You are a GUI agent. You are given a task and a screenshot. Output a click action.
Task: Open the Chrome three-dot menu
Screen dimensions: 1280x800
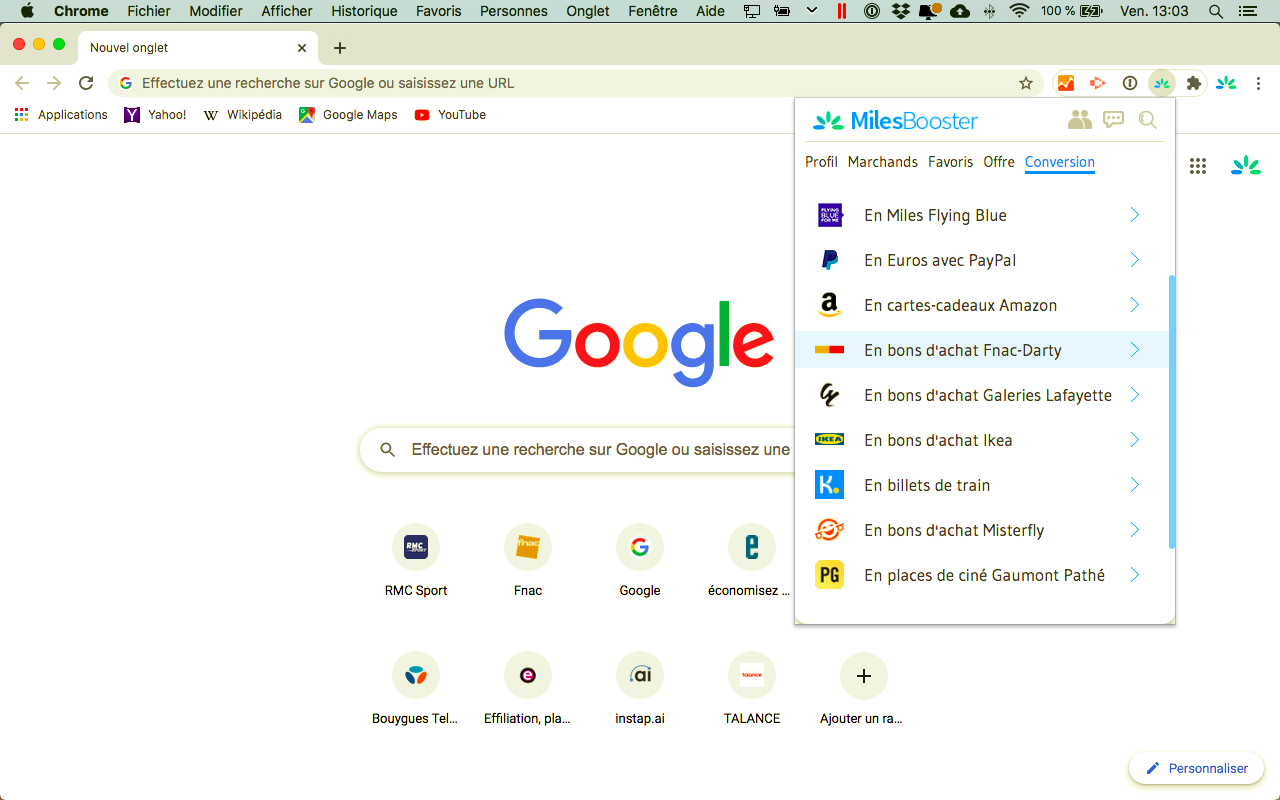(1259, 83)
